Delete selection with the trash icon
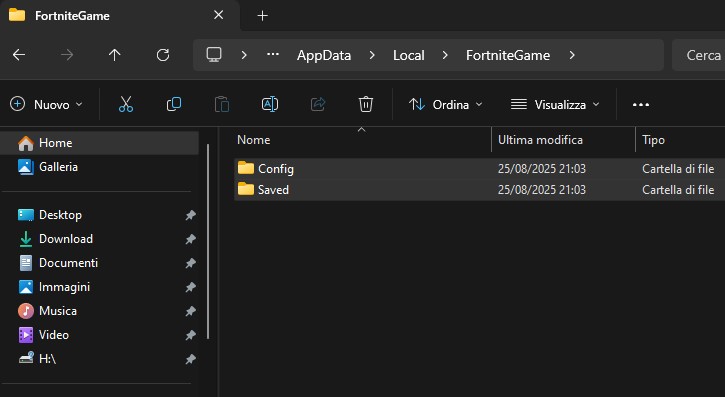725x397 pixels. tap(366, 104)
